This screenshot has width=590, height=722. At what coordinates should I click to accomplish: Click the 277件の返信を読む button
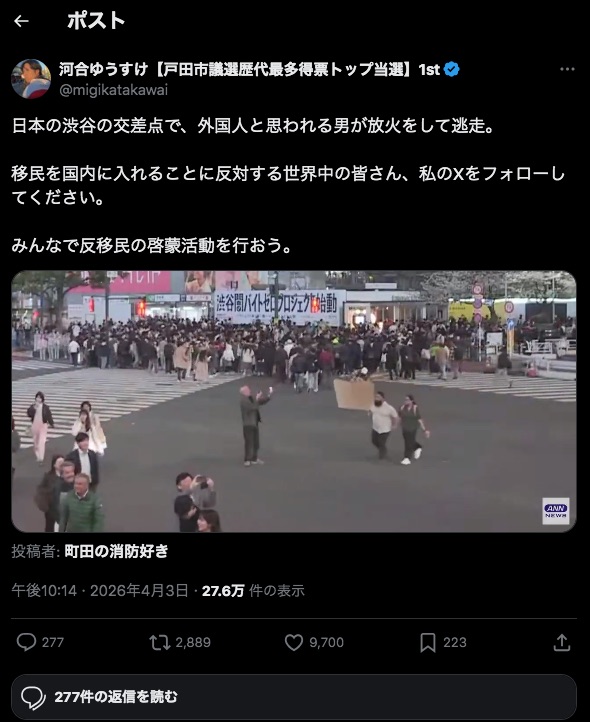[x=294, y=697]
